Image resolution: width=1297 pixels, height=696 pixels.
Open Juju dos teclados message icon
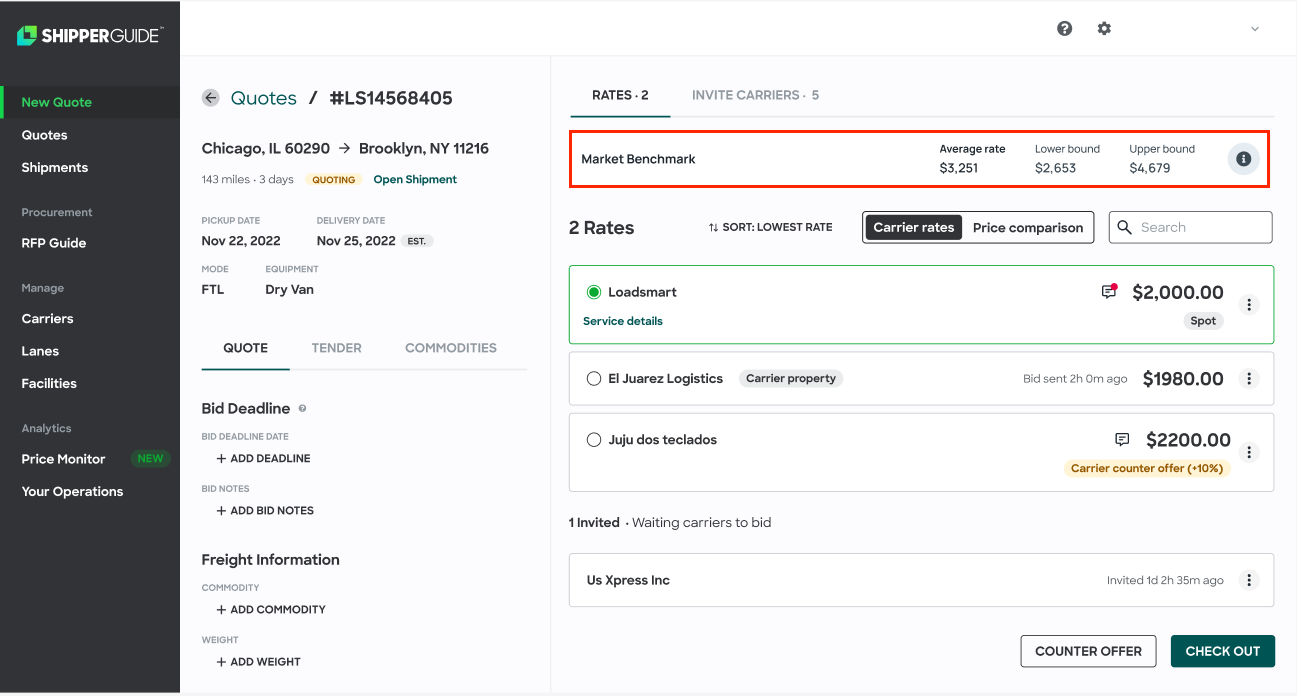[1122, 440]
